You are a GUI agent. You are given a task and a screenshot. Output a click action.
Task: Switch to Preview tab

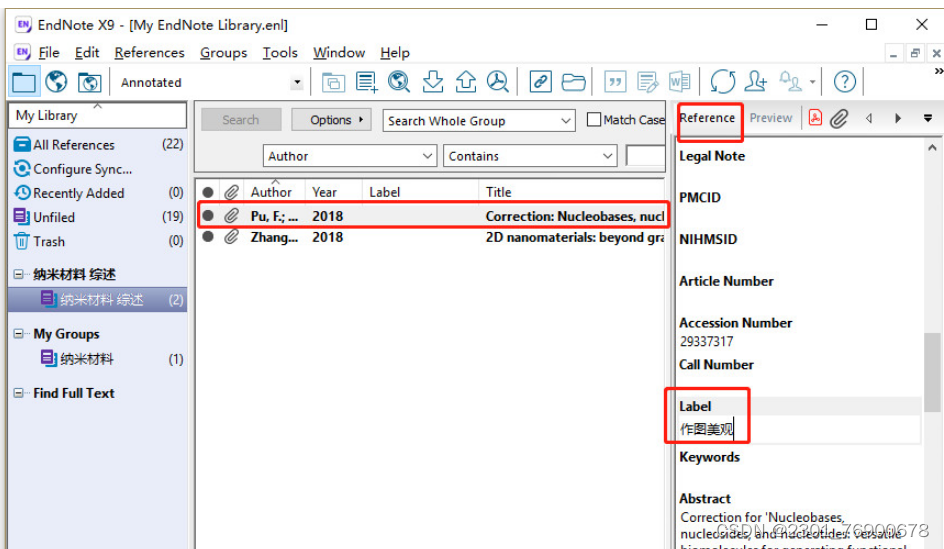(x=771, y=118)
